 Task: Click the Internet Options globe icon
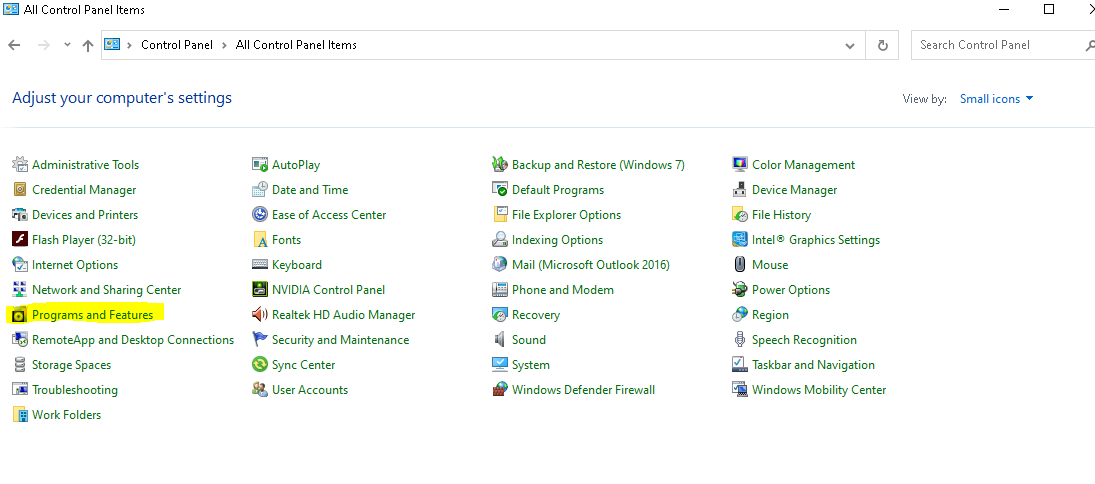point(20,265)
